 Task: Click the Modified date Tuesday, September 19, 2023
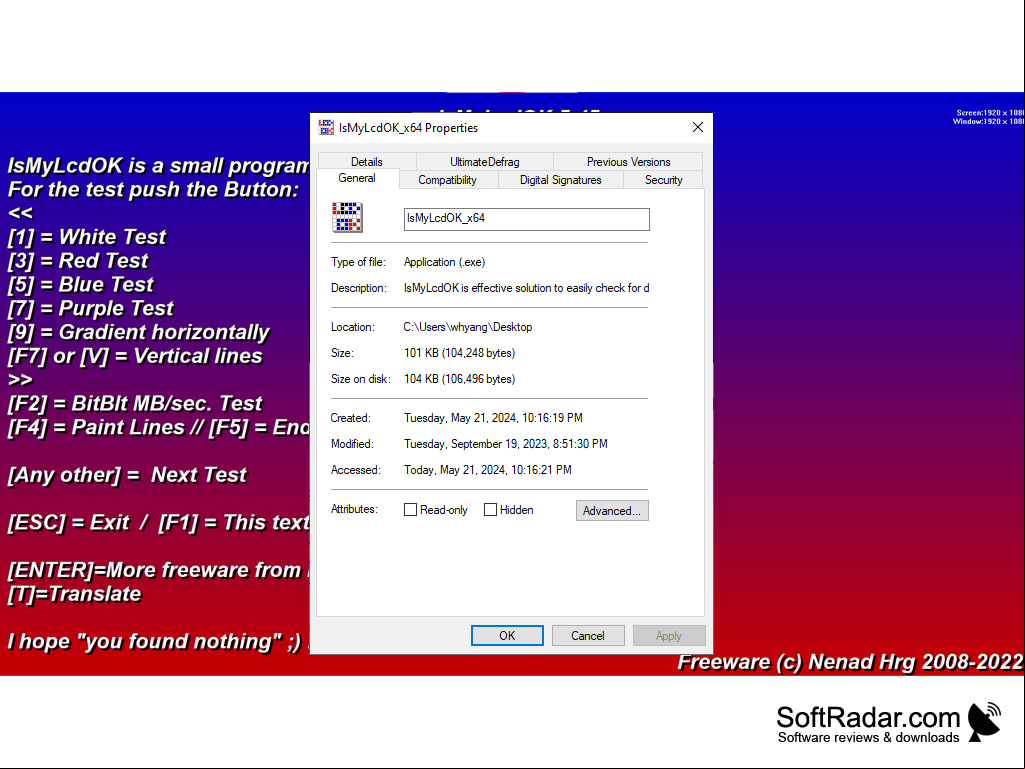(x=506, y=444)
